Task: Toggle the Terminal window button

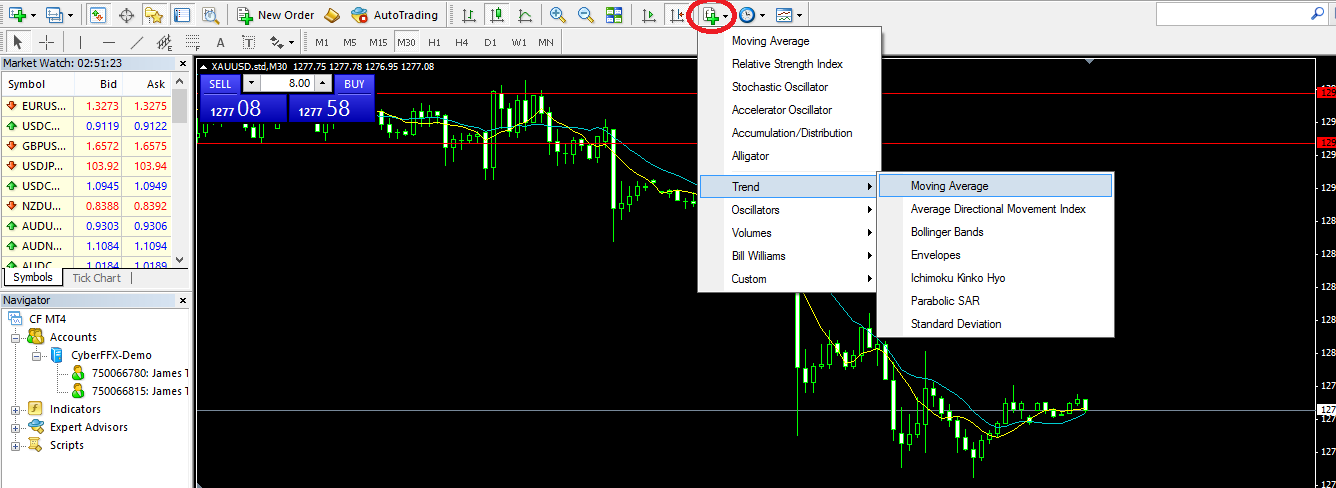Action: [x=181, y=15]
